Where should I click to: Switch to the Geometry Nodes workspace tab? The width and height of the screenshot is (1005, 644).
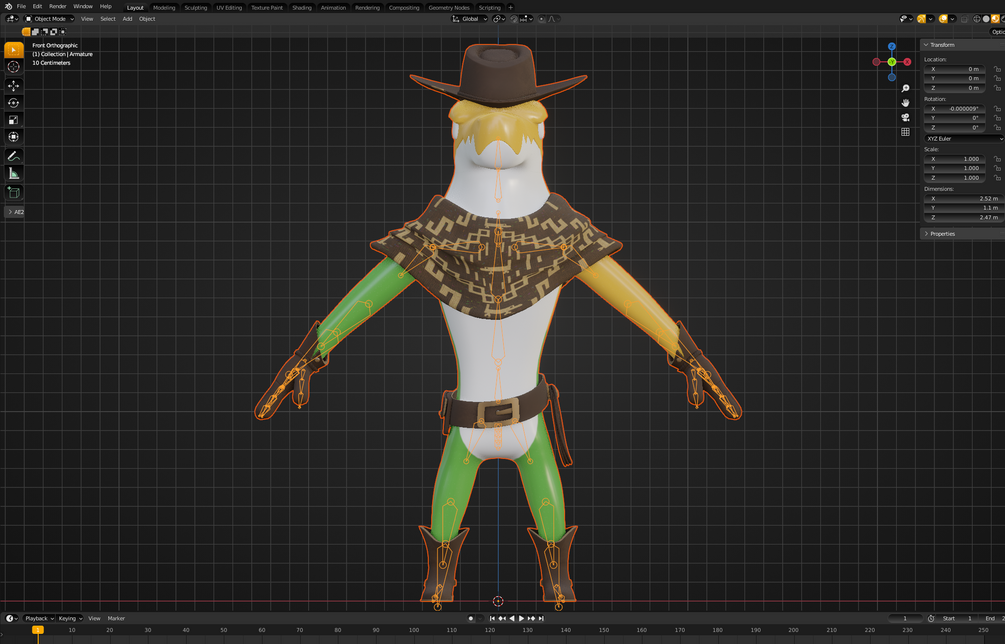pos(449,8)
